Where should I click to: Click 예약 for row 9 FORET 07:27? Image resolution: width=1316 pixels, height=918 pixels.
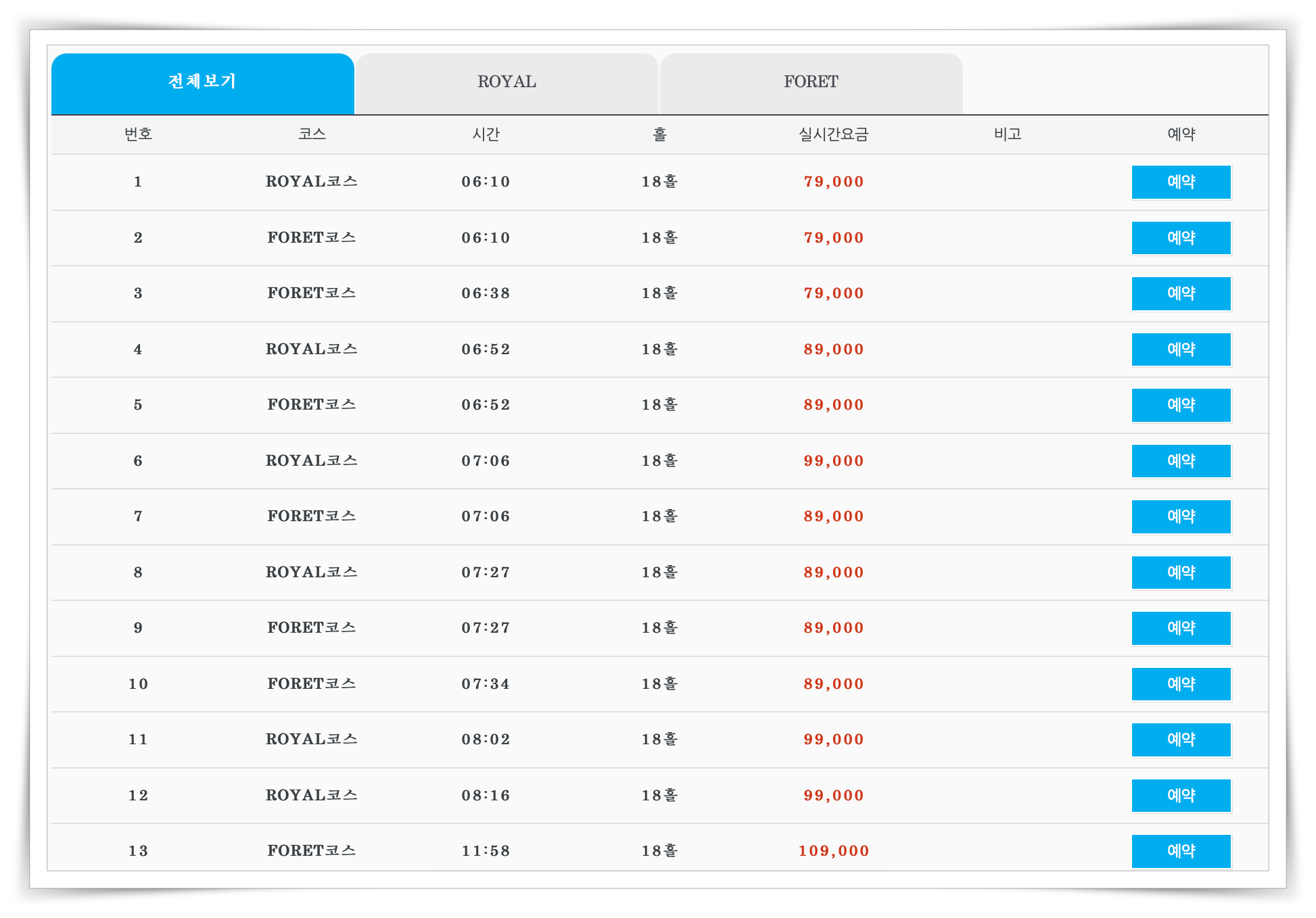[x=1181, y=628]
